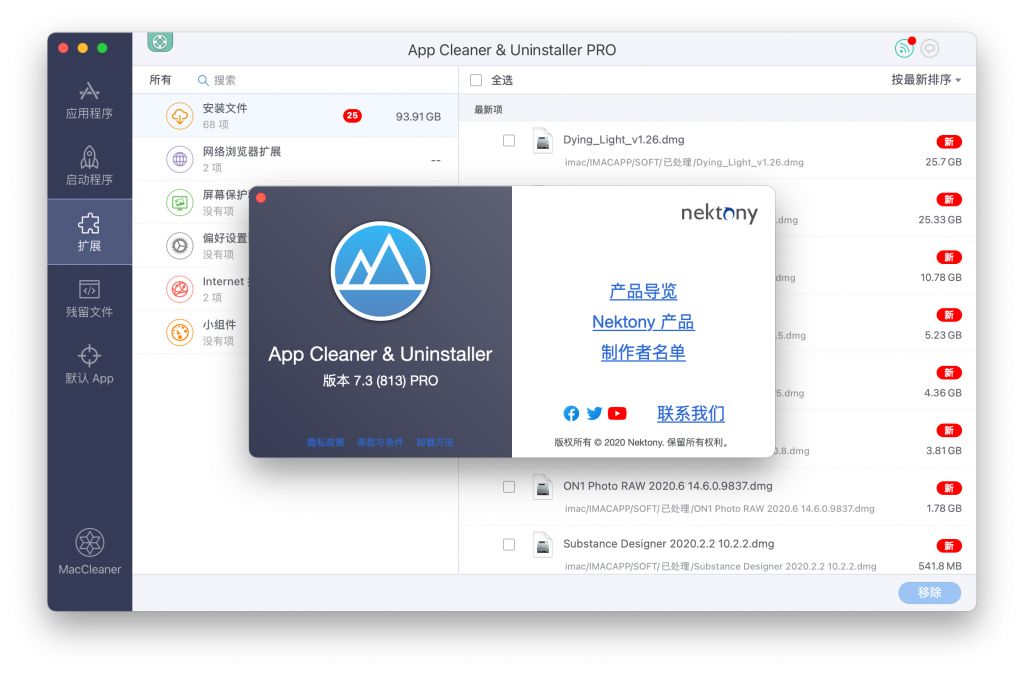Open Nektony Facebook page

[571, 413]
